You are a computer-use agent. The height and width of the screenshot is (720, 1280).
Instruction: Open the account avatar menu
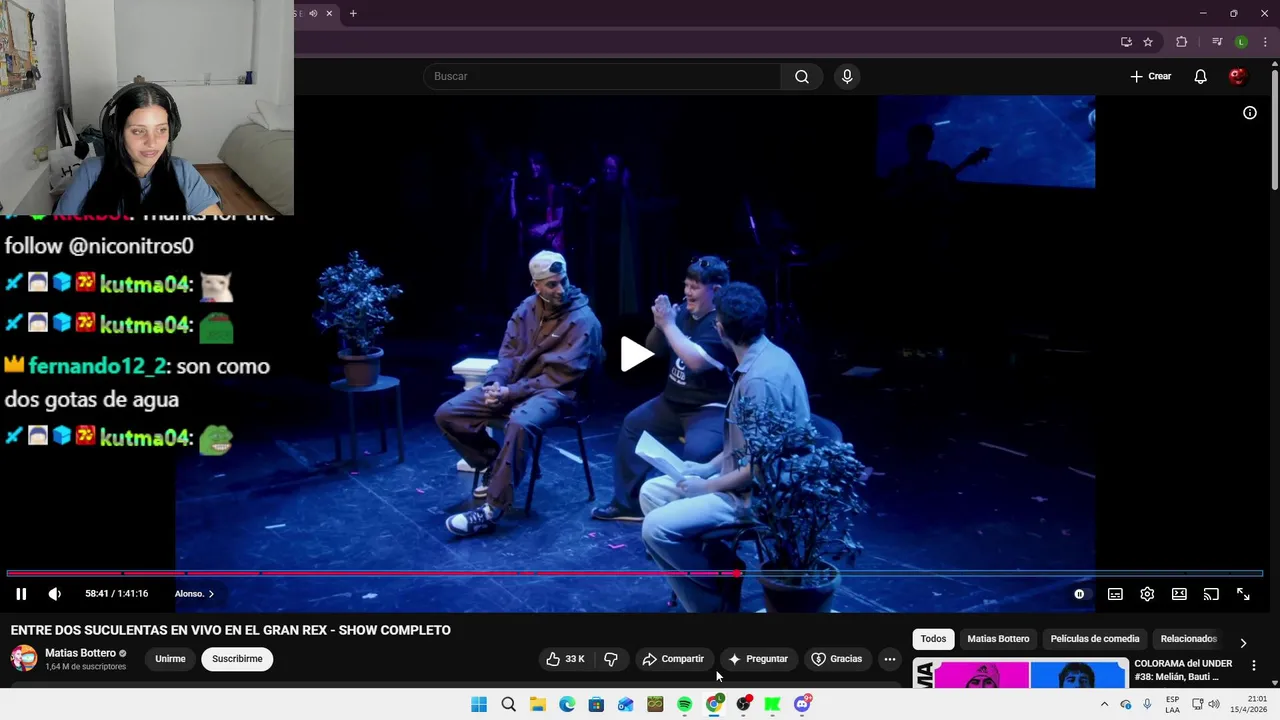1238,77
